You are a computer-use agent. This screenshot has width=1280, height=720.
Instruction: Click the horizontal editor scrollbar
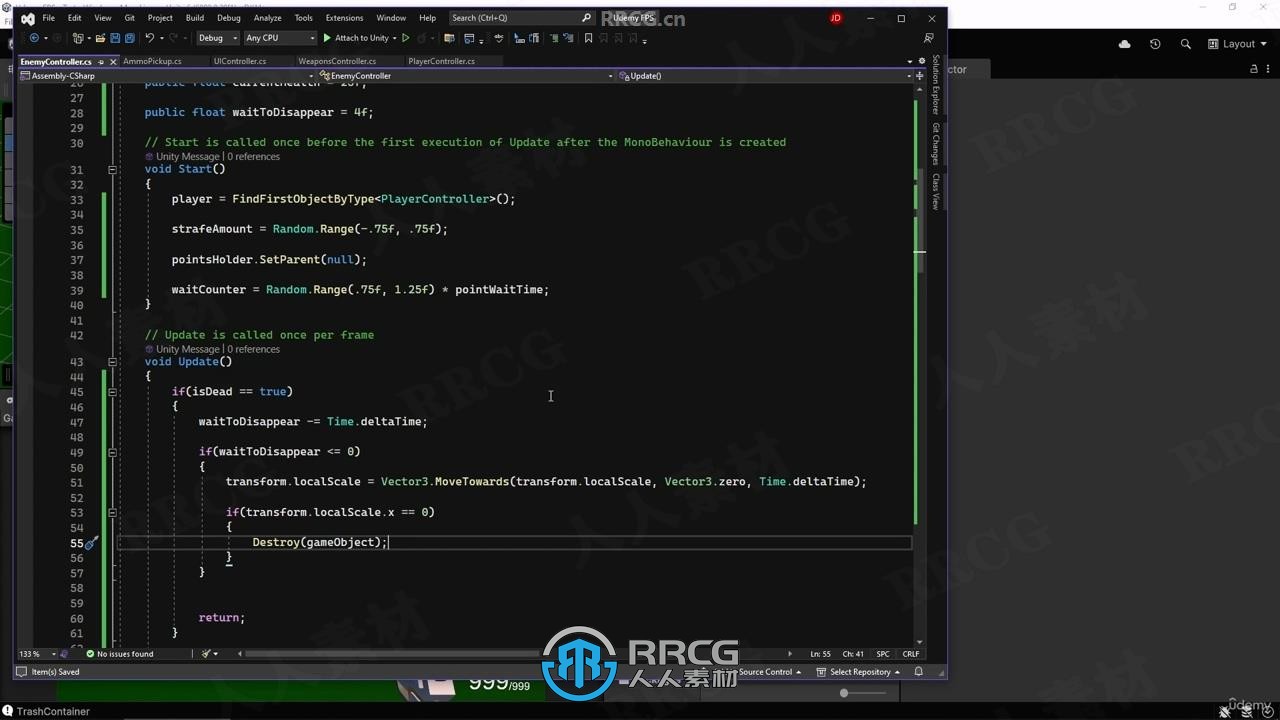point(392,654)
